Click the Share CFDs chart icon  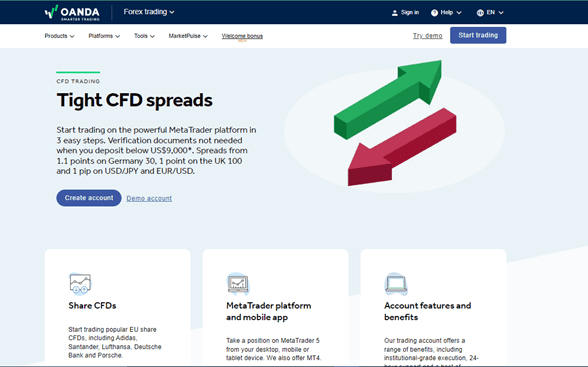[80, 283]
